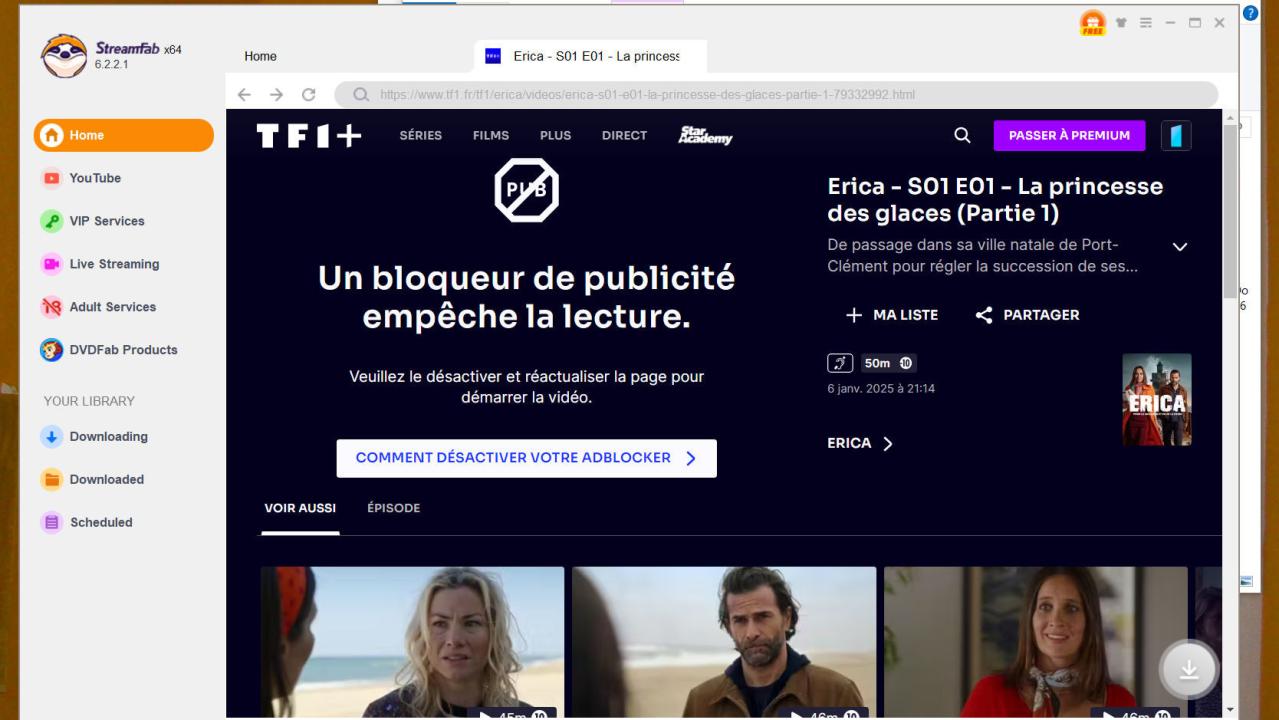Open the StreamFab hamburger menu
Screen dimensions: 1279x720
[x=1146, y=23]
